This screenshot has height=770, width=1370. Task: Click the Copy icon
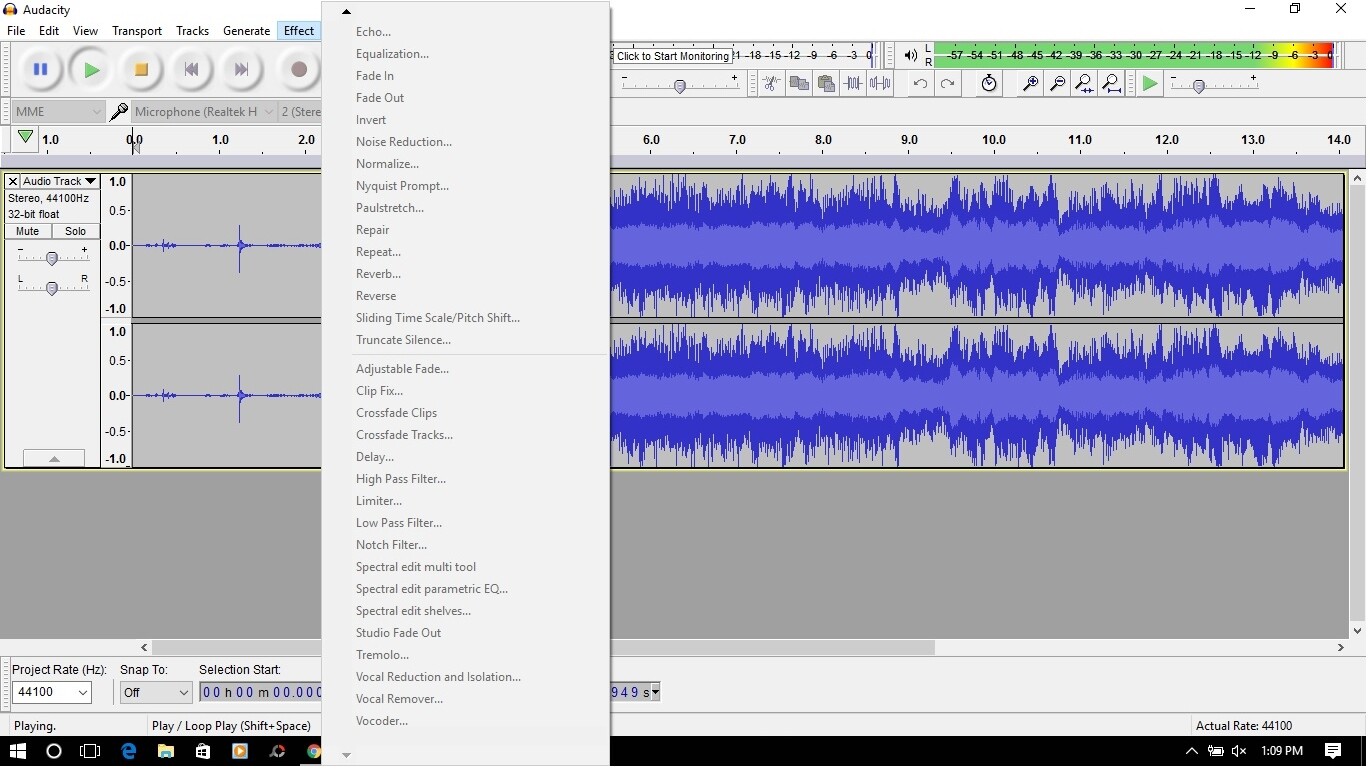[798, 84]
